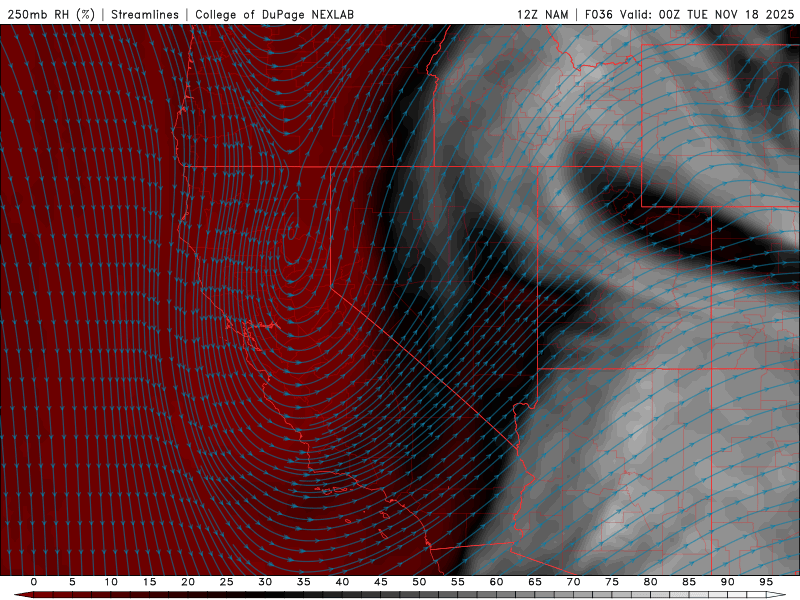This screenshot has height=600, width=800.
Task: Click the '45' colorbar label
Action: point(381,582)
